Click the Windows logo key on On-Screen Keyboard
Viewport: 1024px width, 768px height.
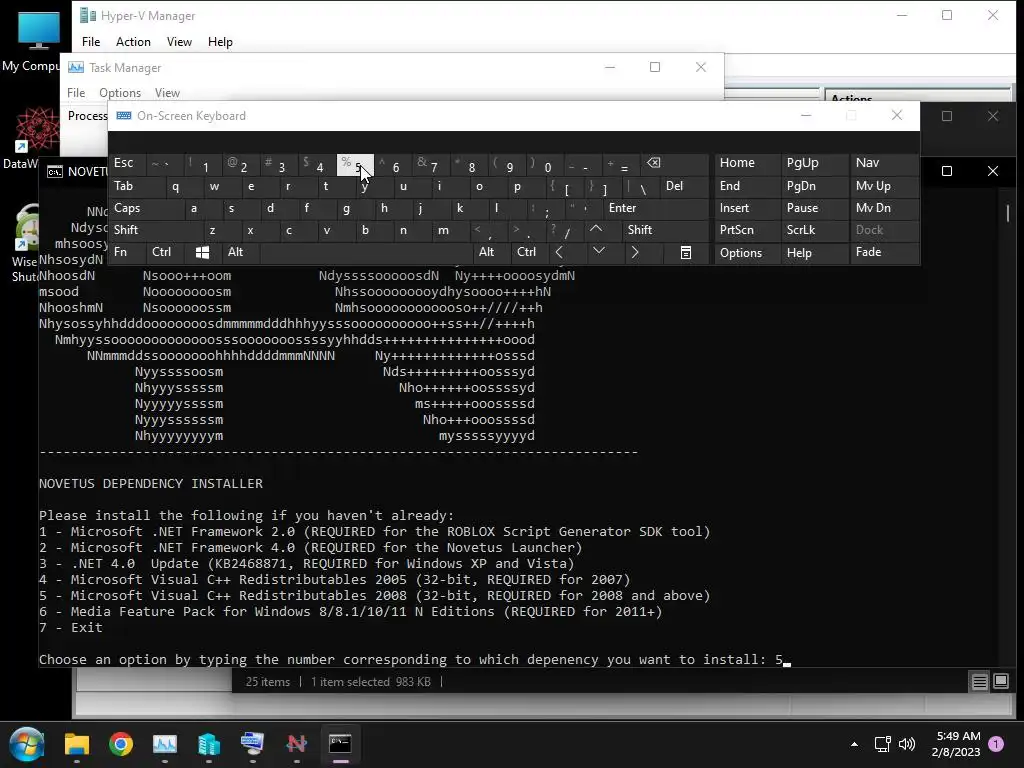(x=202, y=252)
